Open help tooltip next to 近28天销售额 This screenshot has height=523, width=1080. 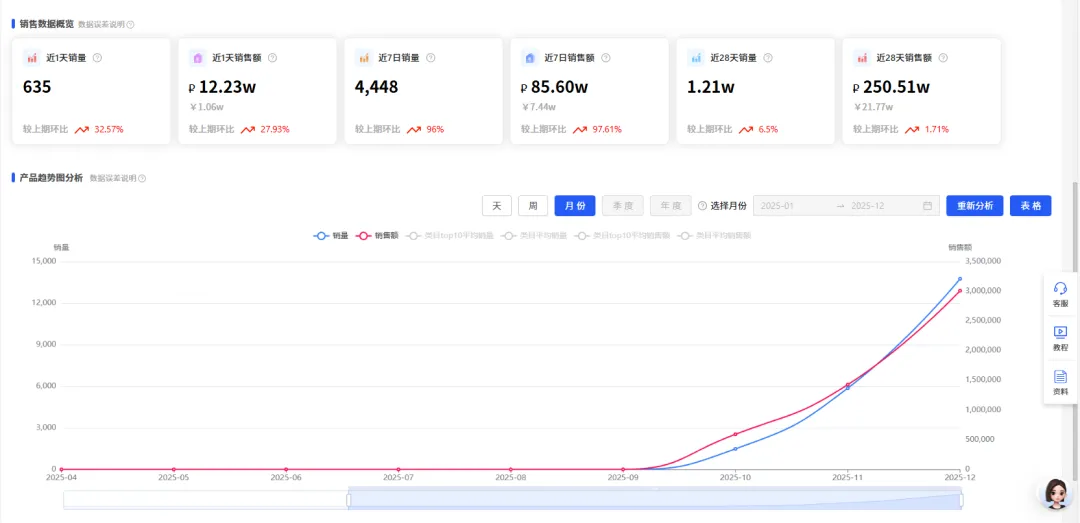(943, 58)
